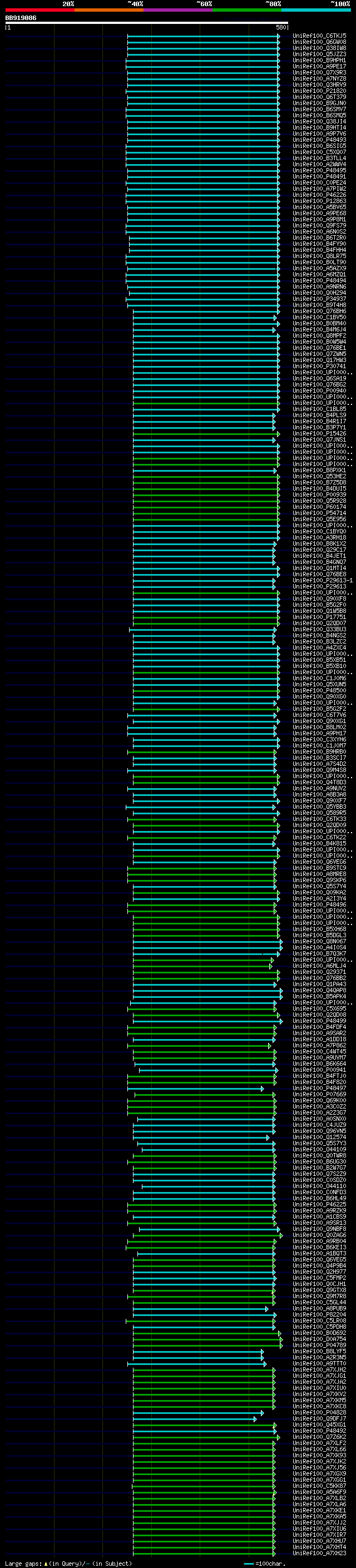356x1568 pixels.
Task: Click hit label UniRef100_P48494
Action: 319,280
